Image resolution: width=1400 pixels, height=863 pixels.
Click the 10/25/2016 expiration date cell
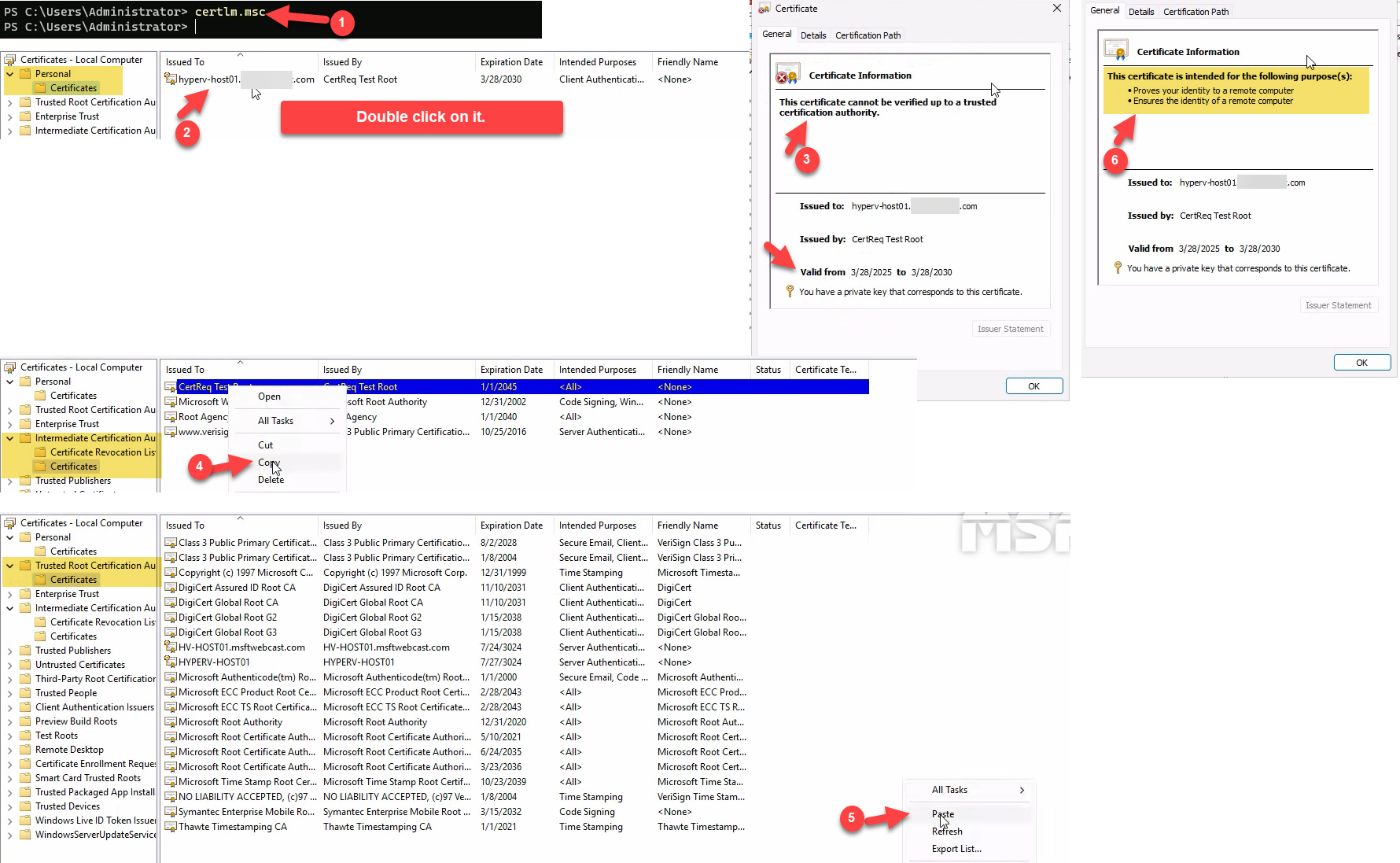[503, 432]
